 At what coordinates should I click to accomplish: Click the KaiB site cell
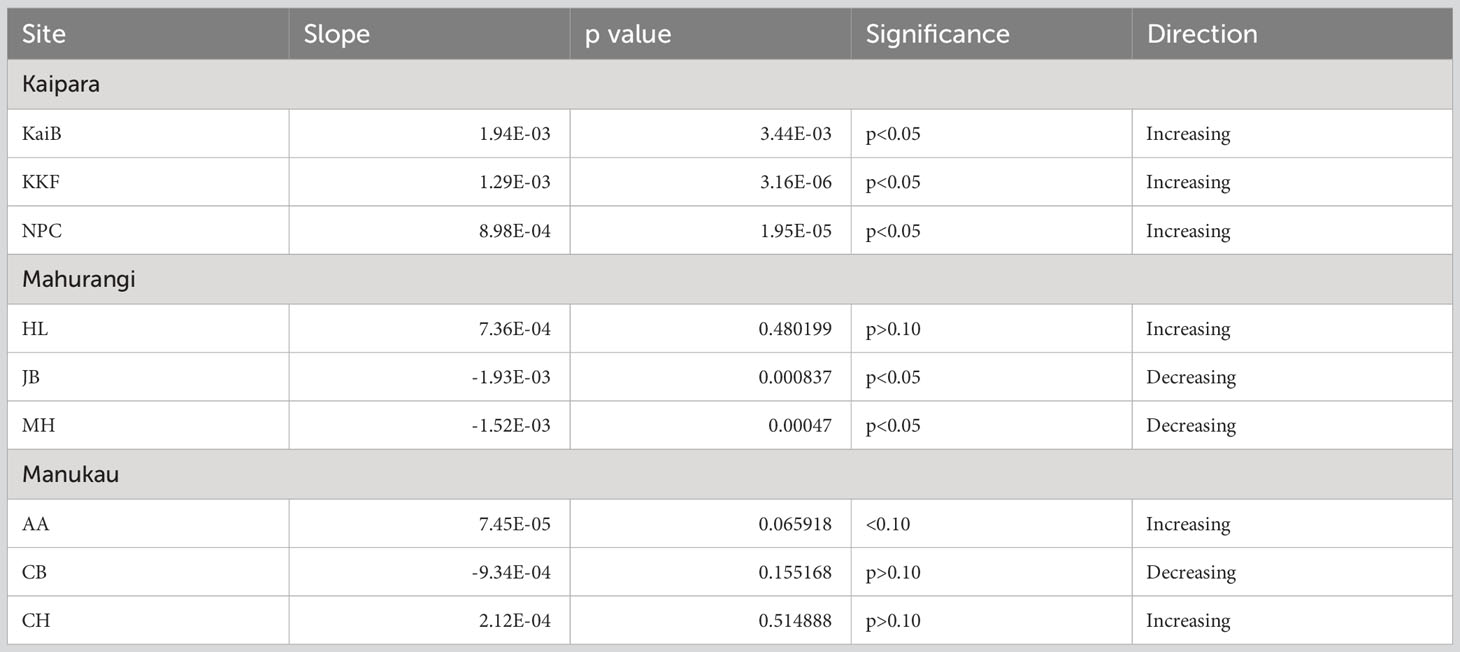[x=148, y=133]
